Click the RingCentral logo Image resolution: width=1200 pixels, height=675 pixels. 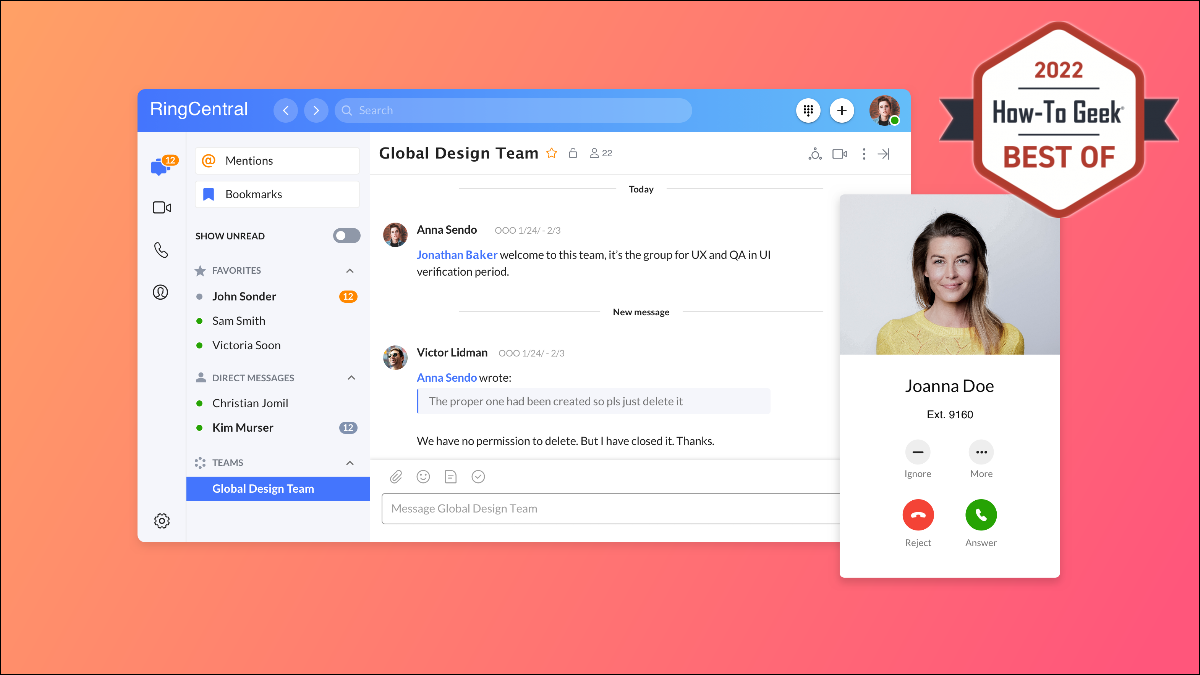199,110
